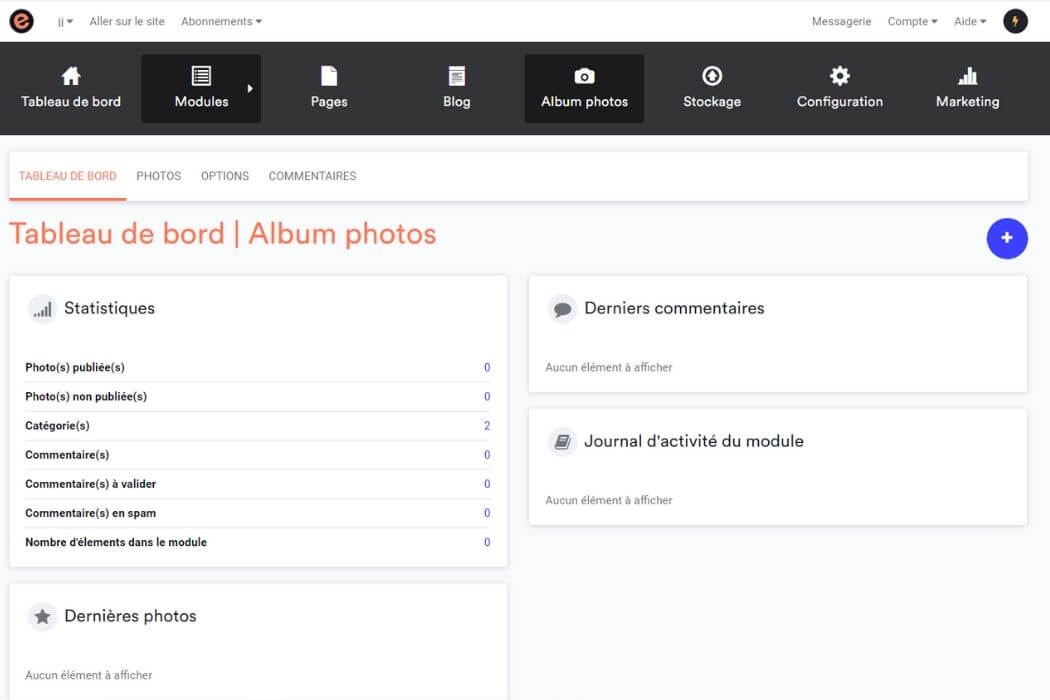Switch to the COMMENTAIRES tab
1050x700 pixels.
pos(311,176)
